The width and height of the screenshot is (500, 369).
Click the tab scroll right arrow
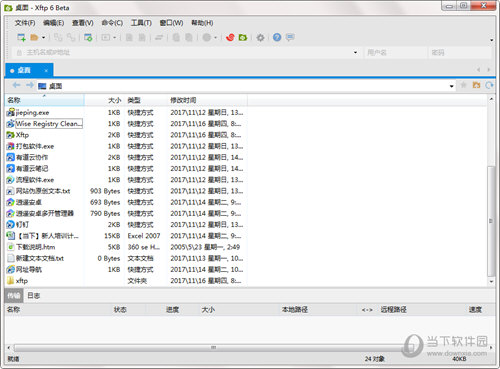(x=489, y=70)
